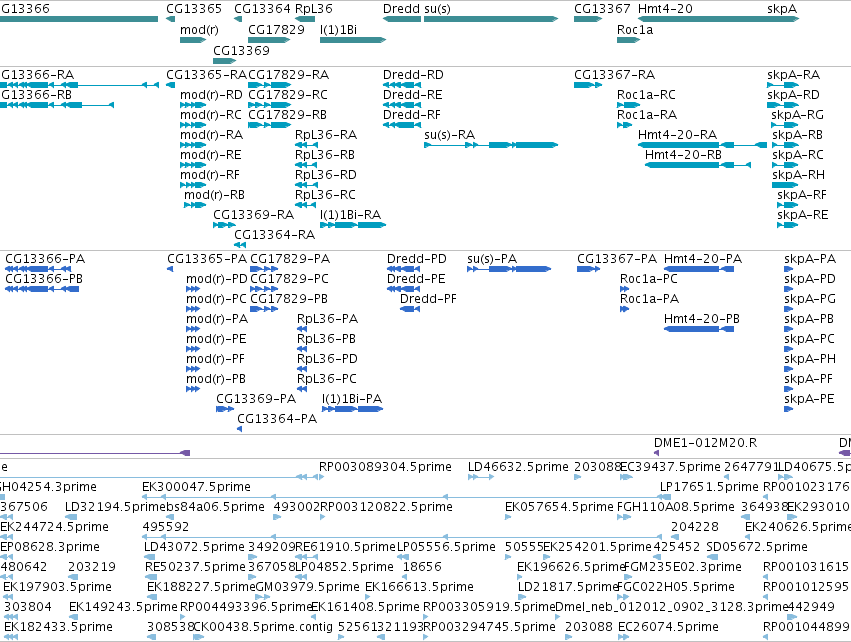The width and height of the screenshot is (851, 642).
Task: Open protein label Hmt4-20-PA
Action: click(703, 258)
